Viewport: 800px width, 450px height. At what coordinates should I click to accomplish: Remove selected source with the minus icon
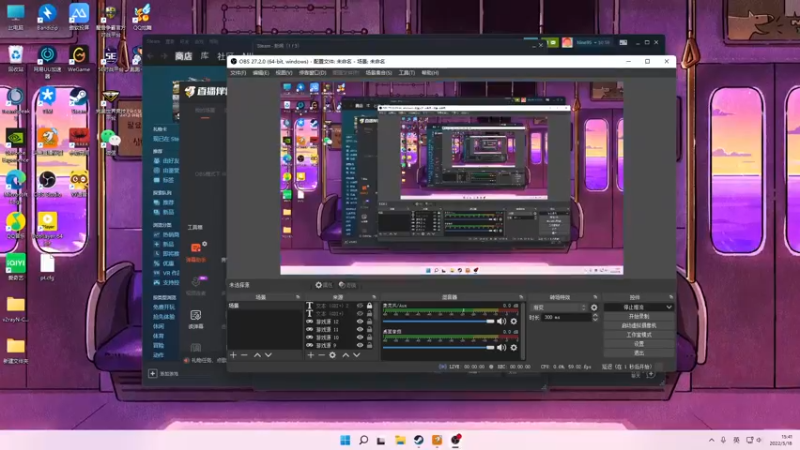321,355
